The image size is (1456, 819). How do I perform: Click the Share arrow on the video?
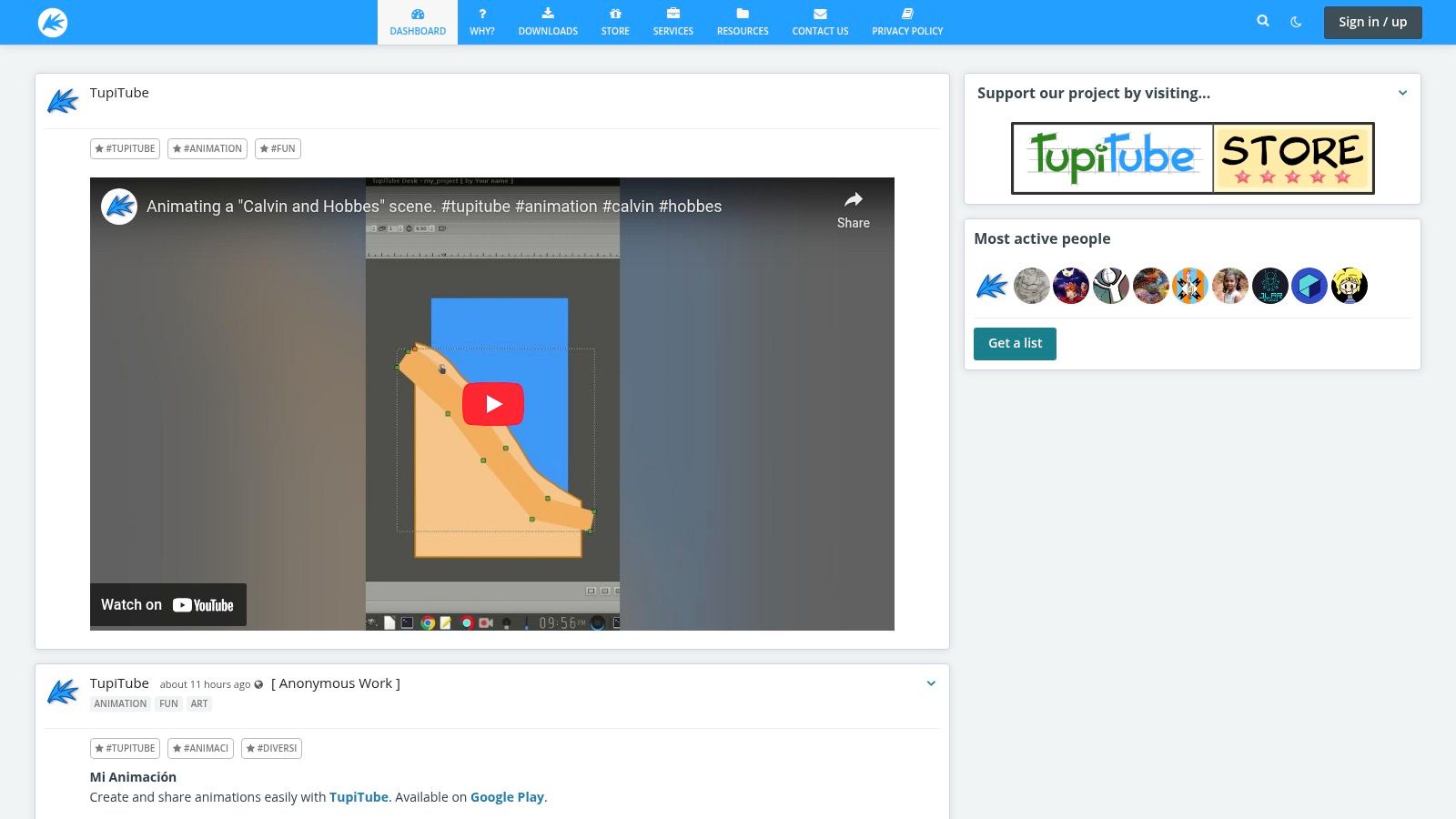coord(853,209)
